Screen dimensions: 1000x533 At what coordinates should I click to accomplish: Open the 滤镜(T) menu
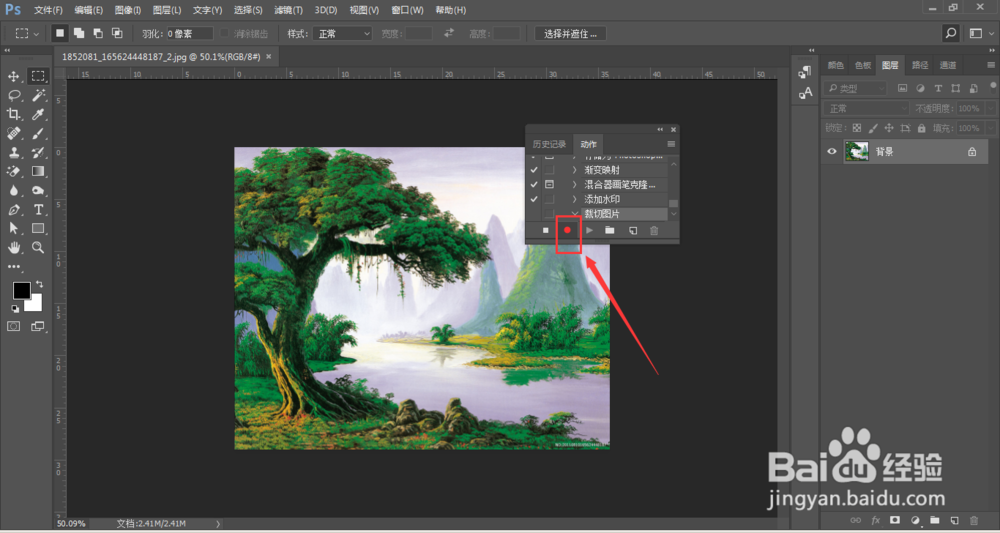(x=289, y=10)
